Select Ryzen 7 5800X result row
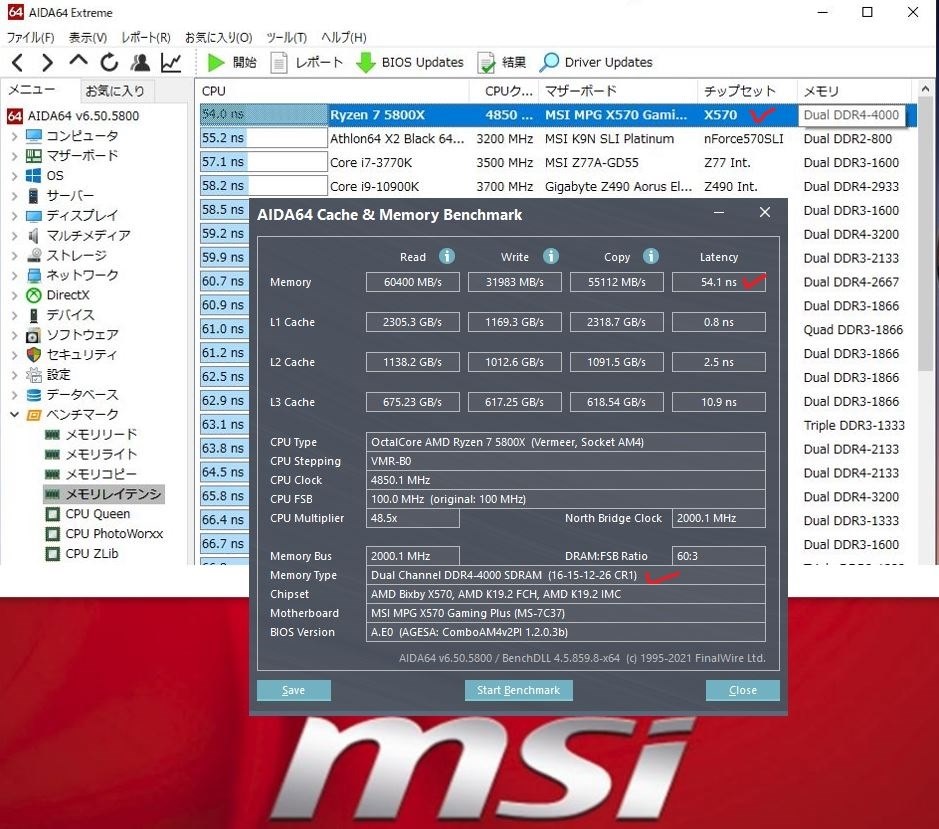The height and width of the screenshot is (829, 939). click(x=557, y=114)
